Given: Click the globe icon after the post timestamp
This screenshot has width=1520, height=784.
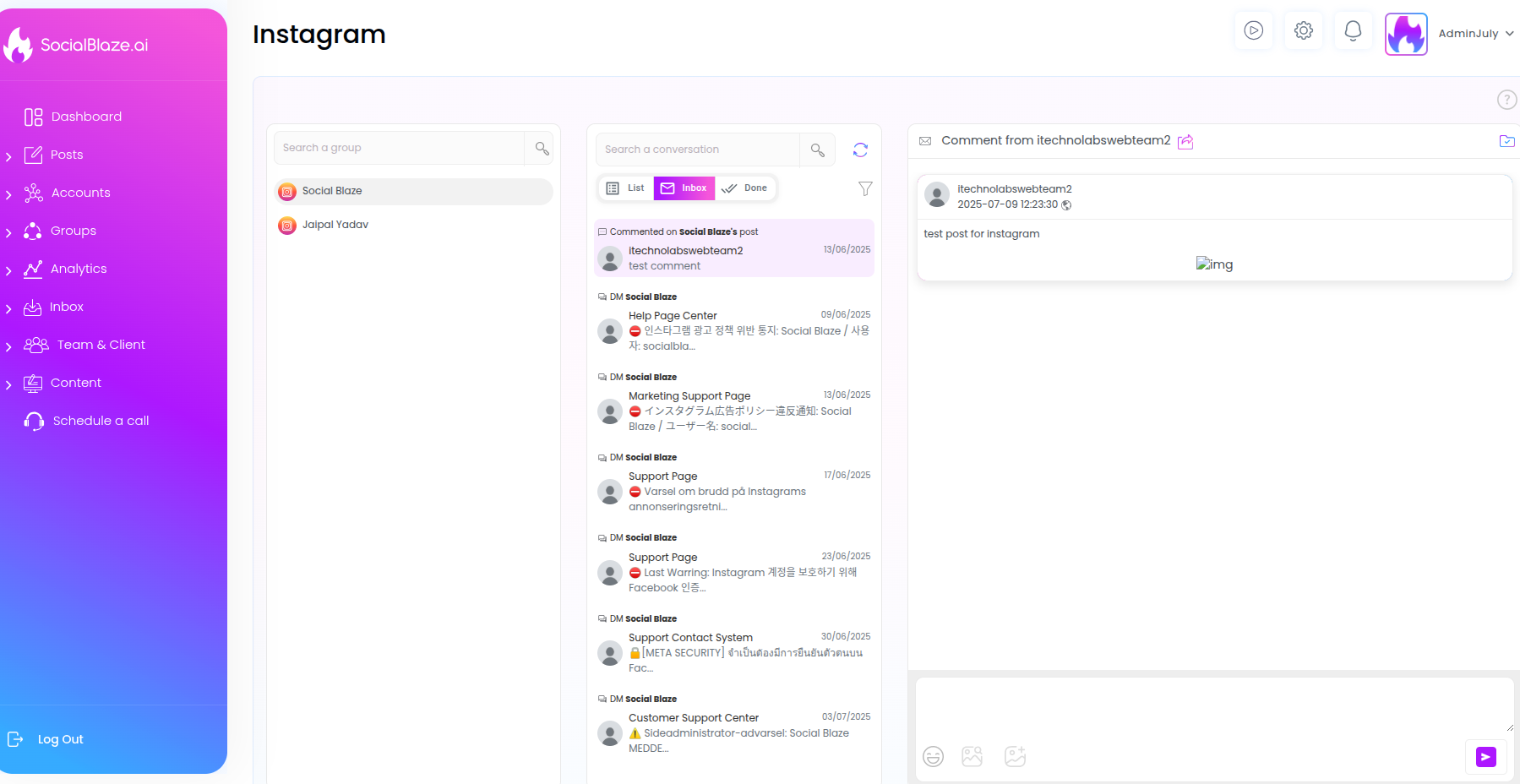Looking at the screenshot, I should pos(1066,205).
